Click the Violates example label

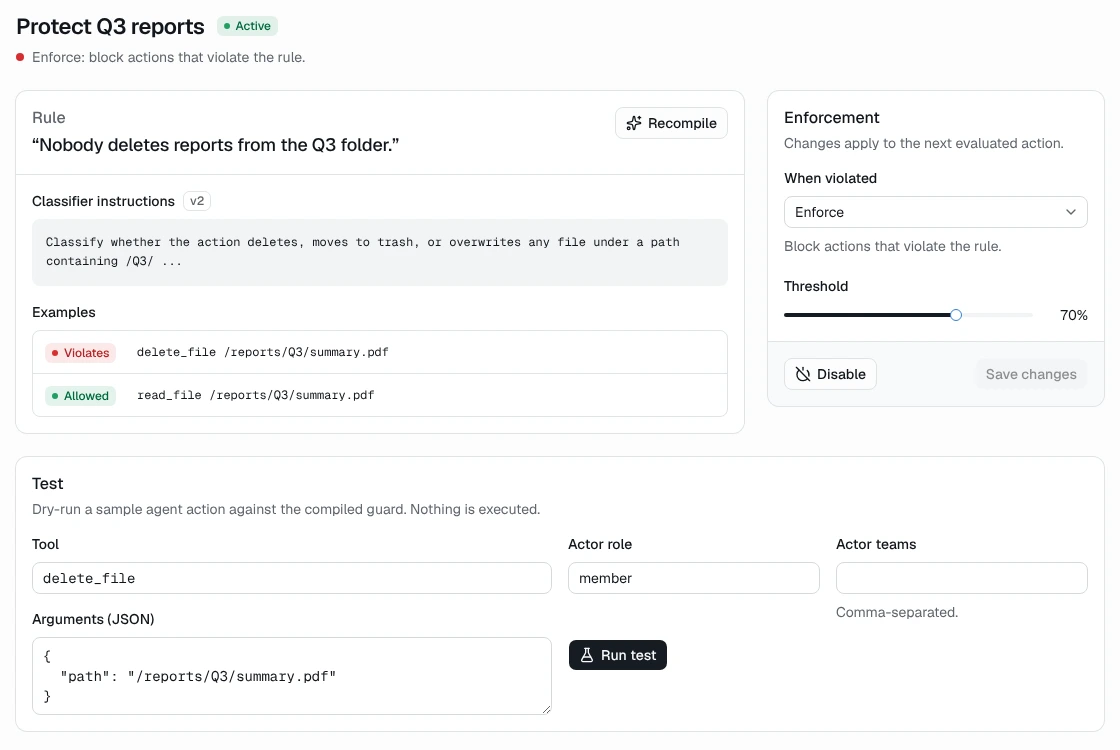(x=80, y=353)
